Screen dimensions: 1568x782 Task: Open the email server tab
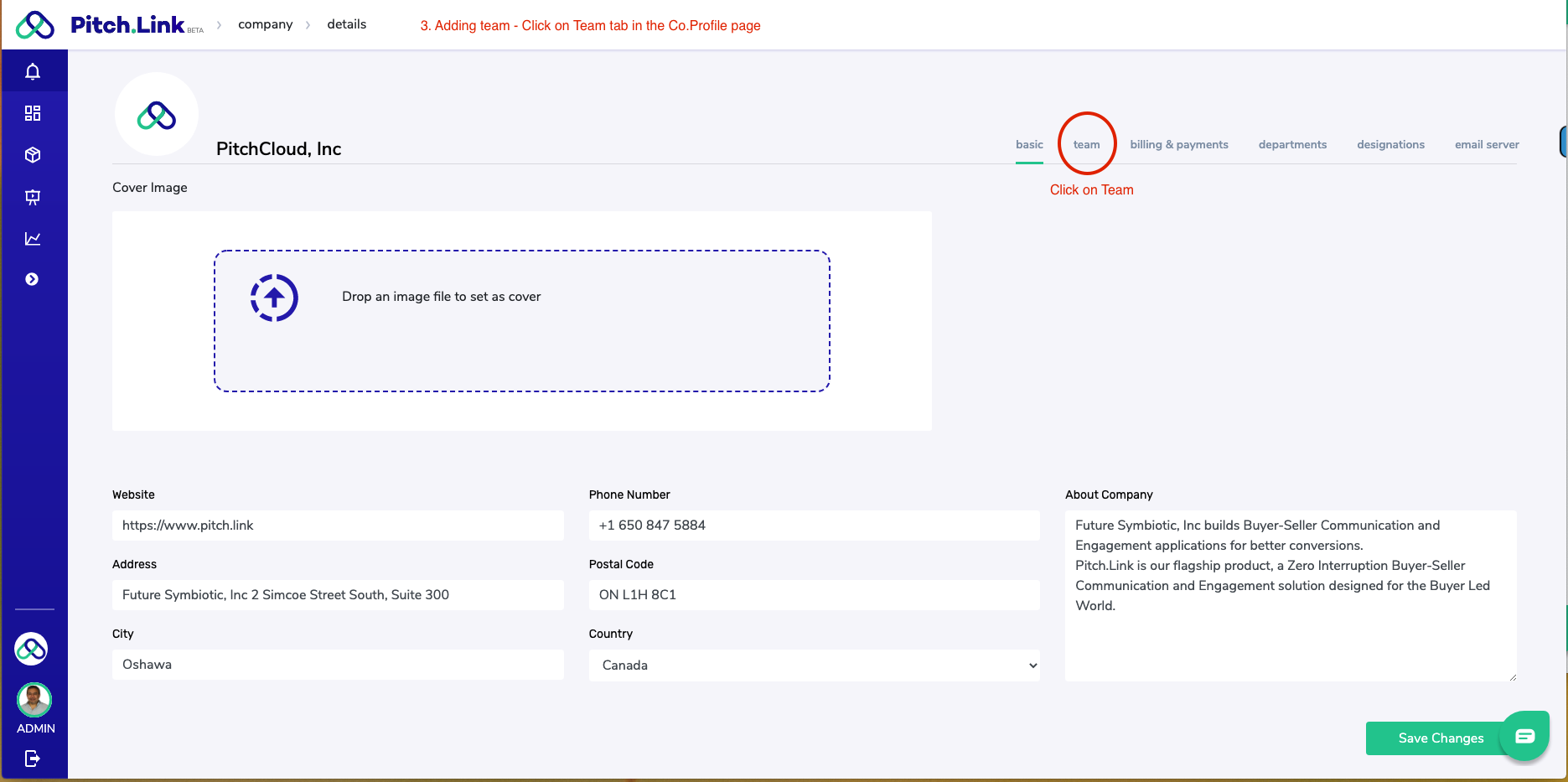tap(1487, 144)
